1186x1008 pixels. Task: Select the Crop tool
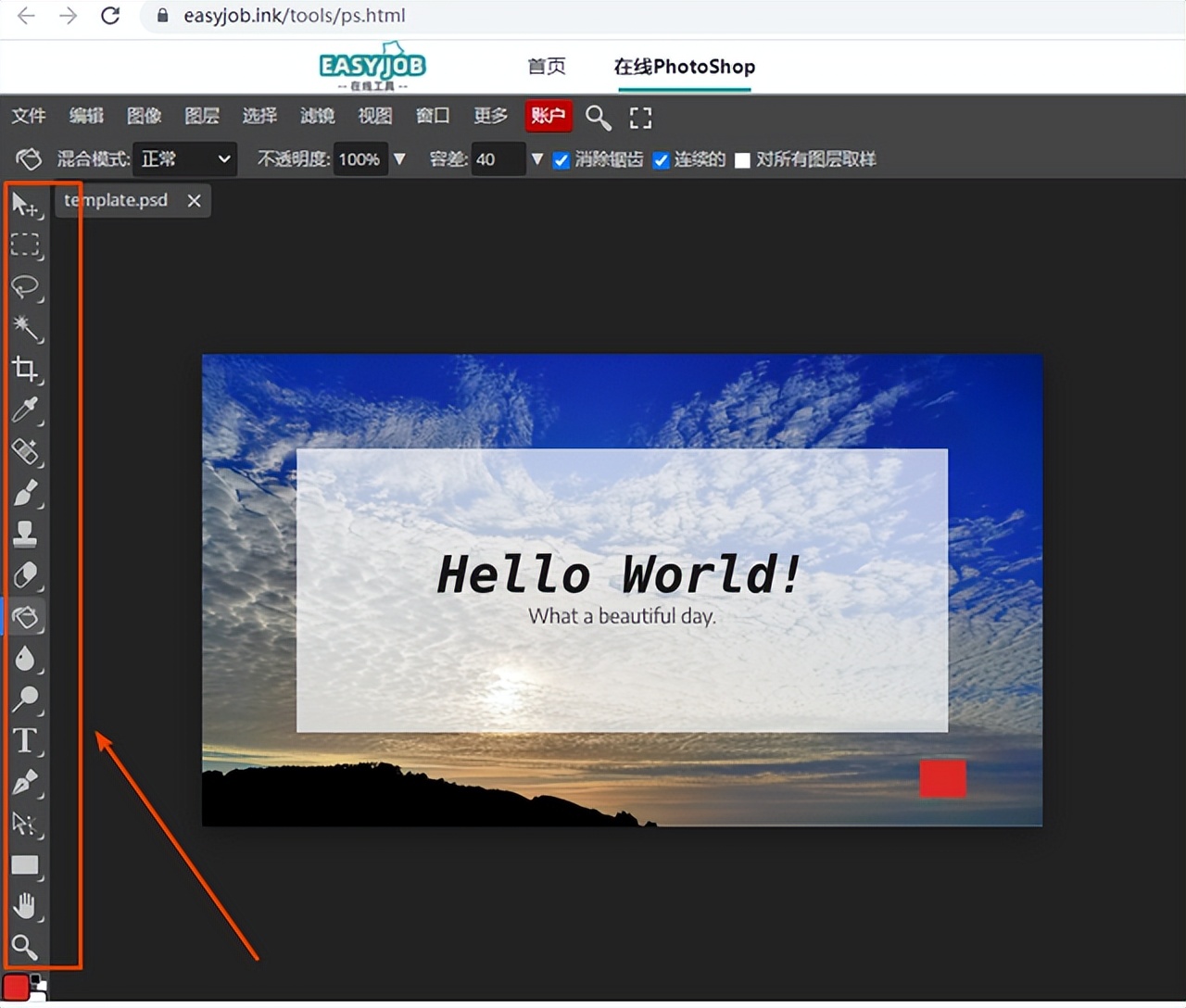click(25, 370)
